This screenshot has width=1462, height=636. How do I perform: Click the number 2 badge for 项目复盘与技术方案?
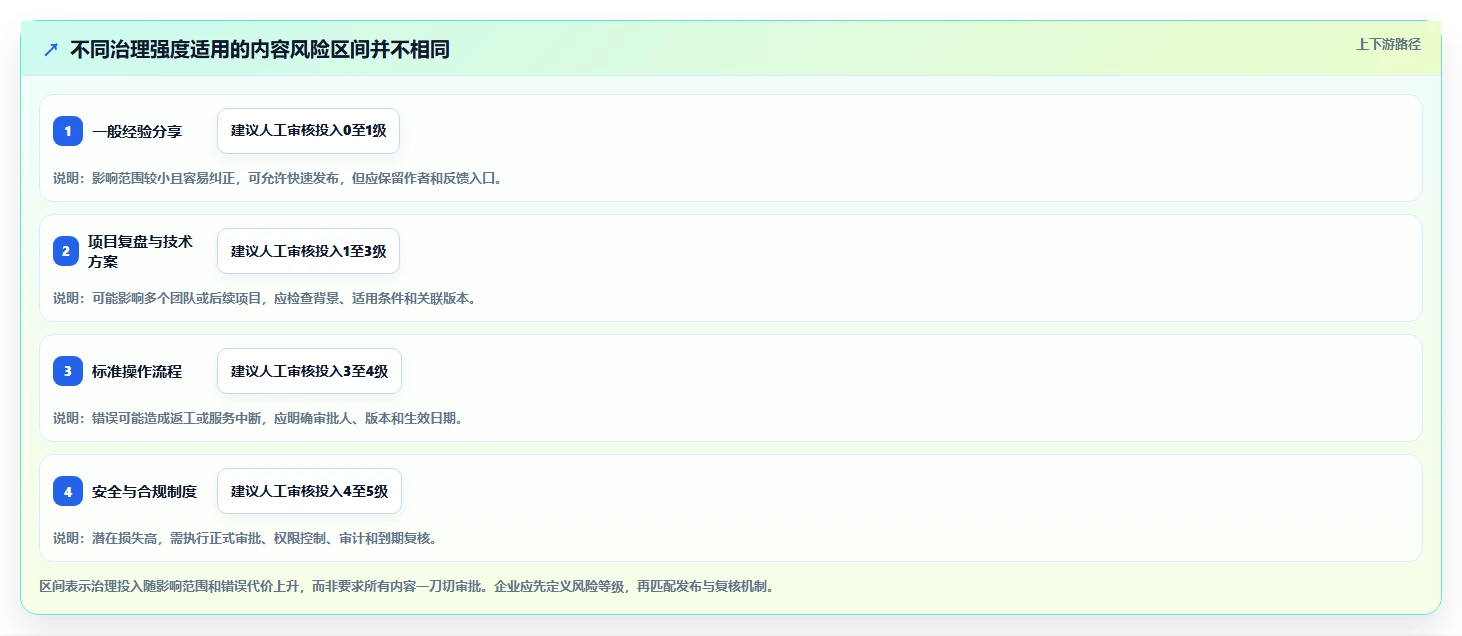(x=66, y=251)
